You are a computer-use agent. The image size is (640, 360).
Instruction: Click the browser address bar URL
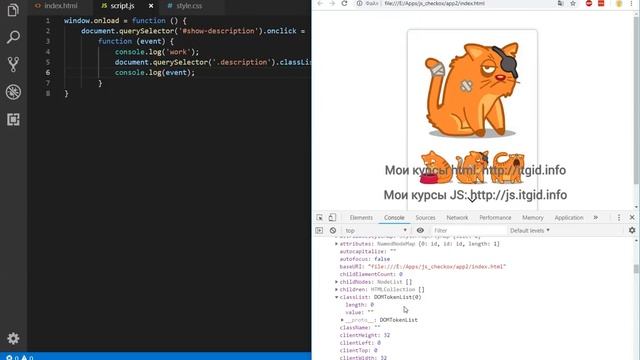[x=434, y=3]
